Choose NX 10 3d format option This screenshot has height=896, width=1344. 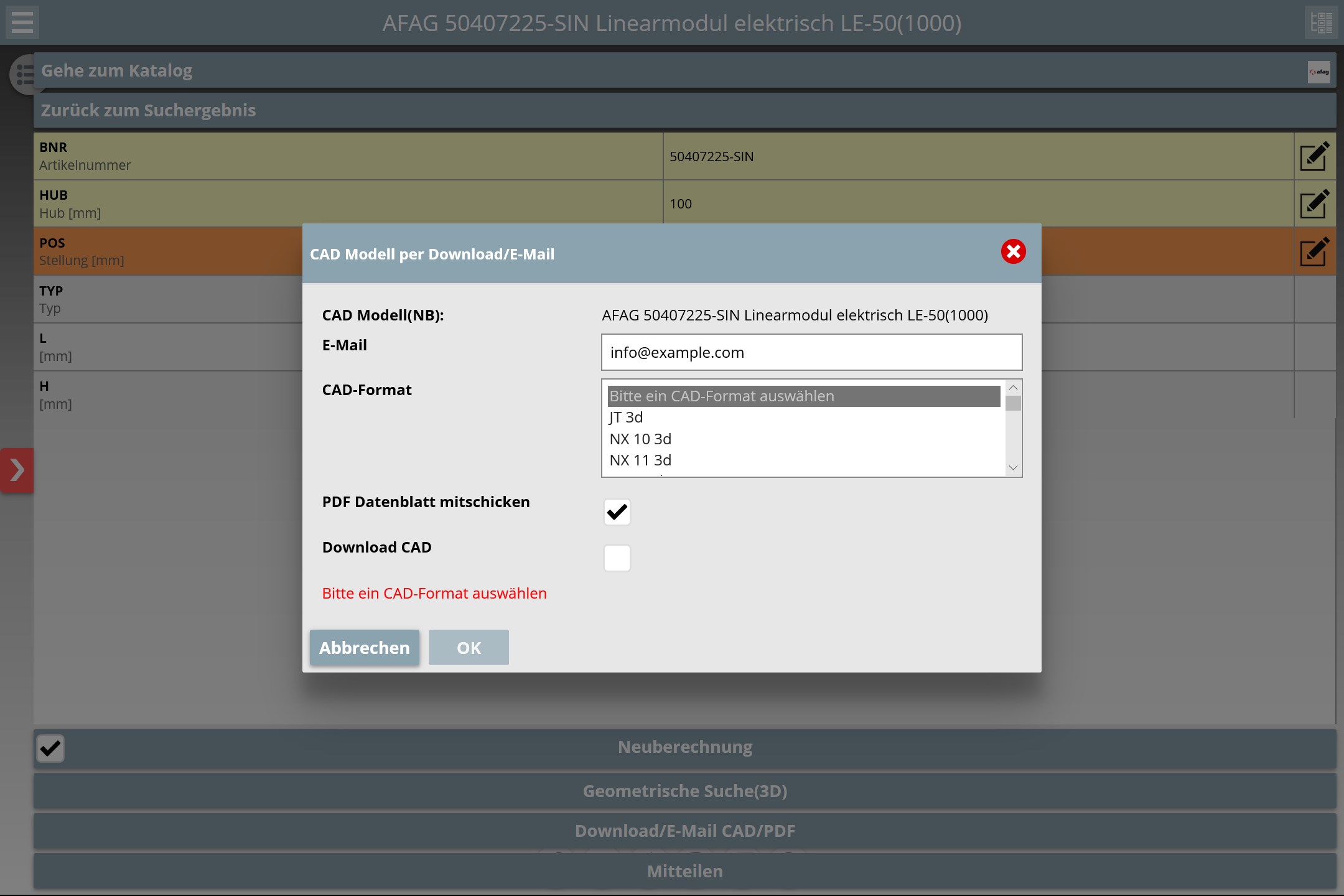pos(640,439)
